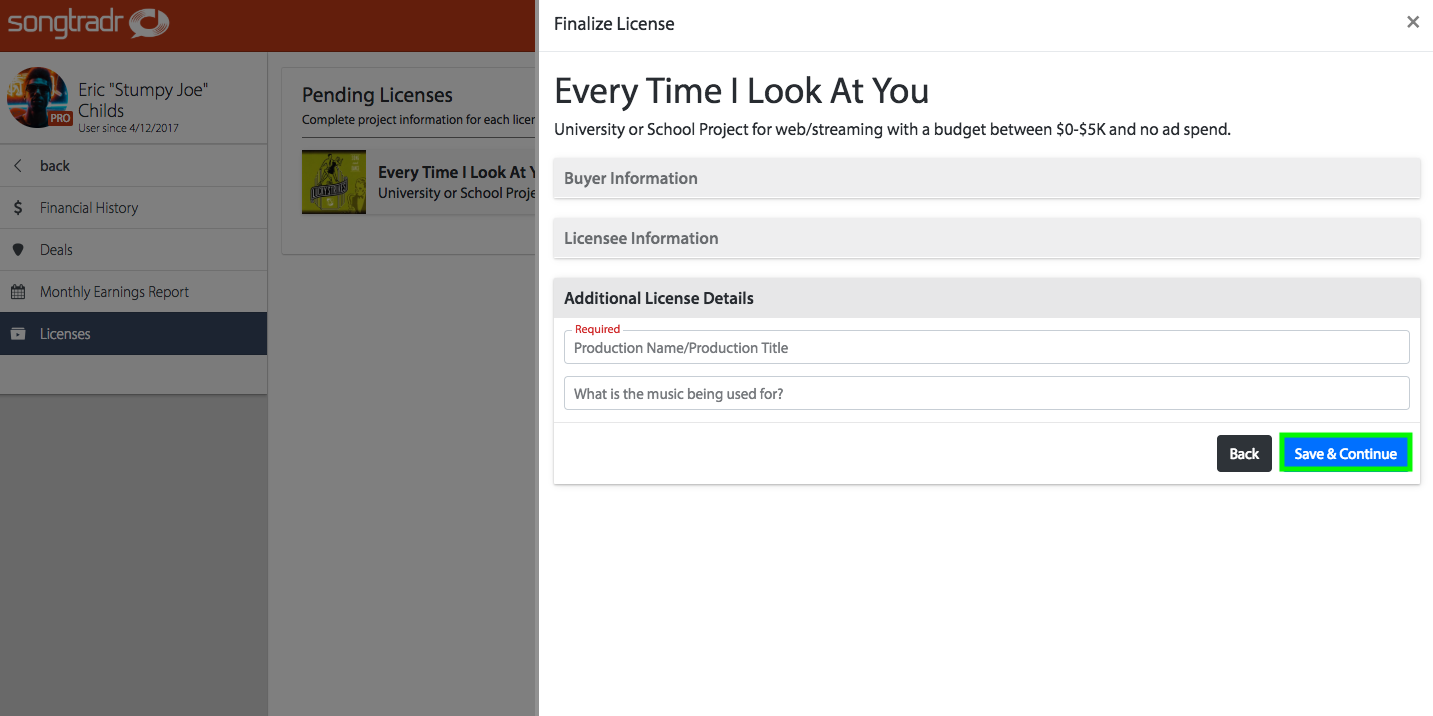Click the yellow album art thumbnail
The width and height of the screenshot is (1433, 716).
(334, 182)
